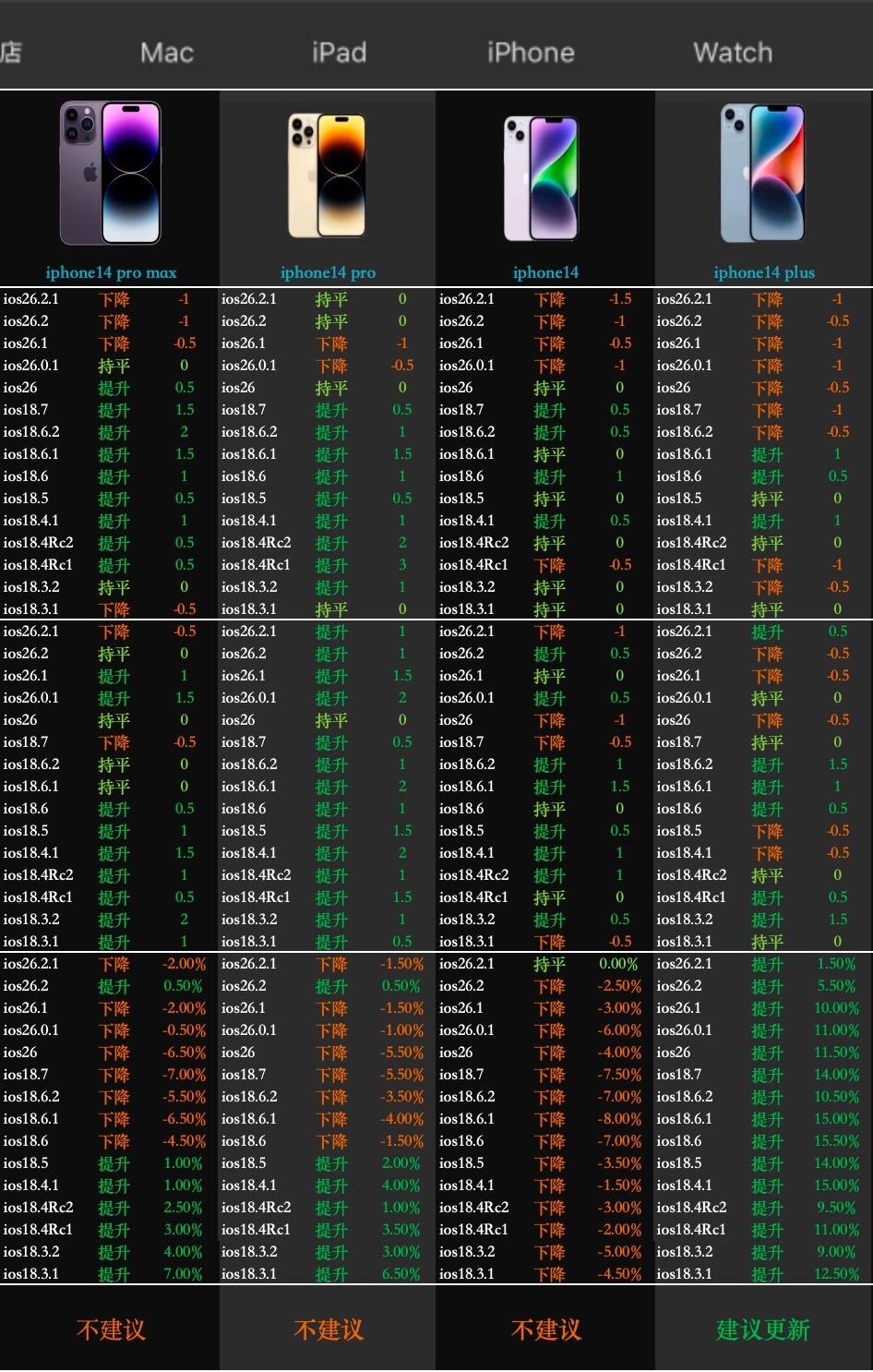Tap 不建议 under the iphone14 column
The image size is (873, 1372).
point(546,1330)
